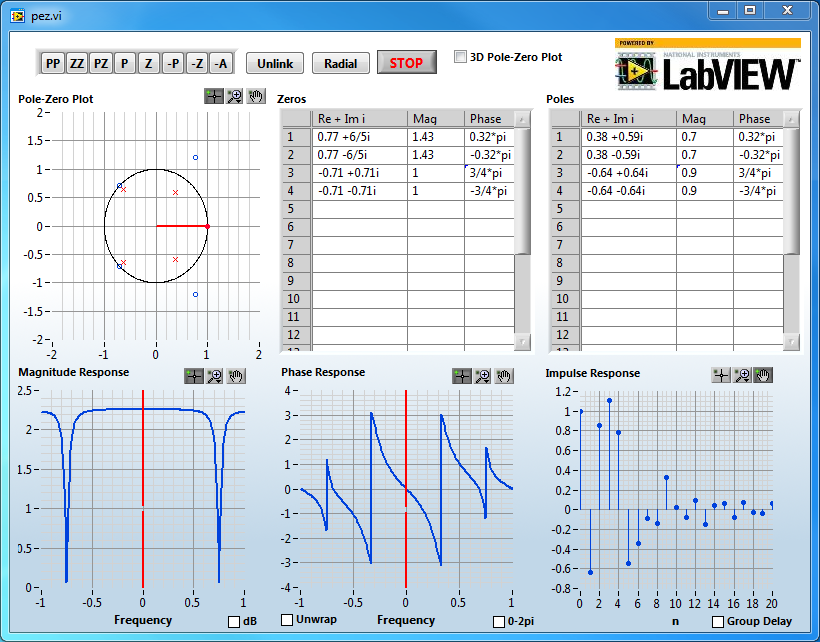Click zoom tool above Magnitude Response graph

215,376
